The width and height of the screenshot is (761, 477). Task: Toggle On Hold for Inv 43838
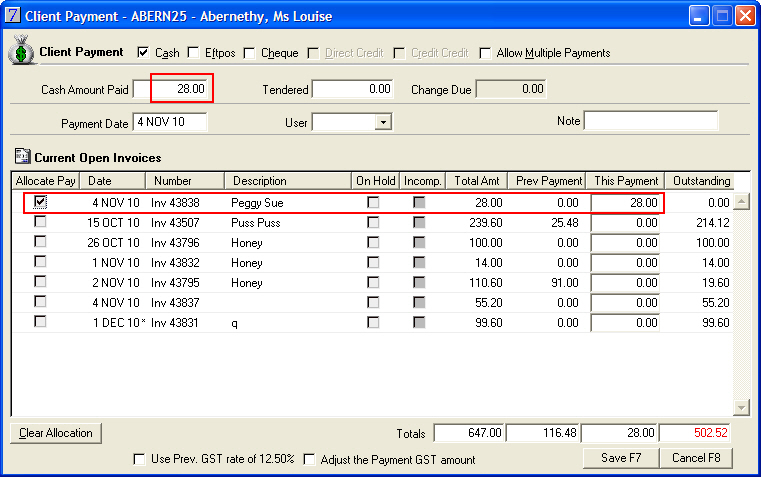pyautogui.click(x=373, y=202)
